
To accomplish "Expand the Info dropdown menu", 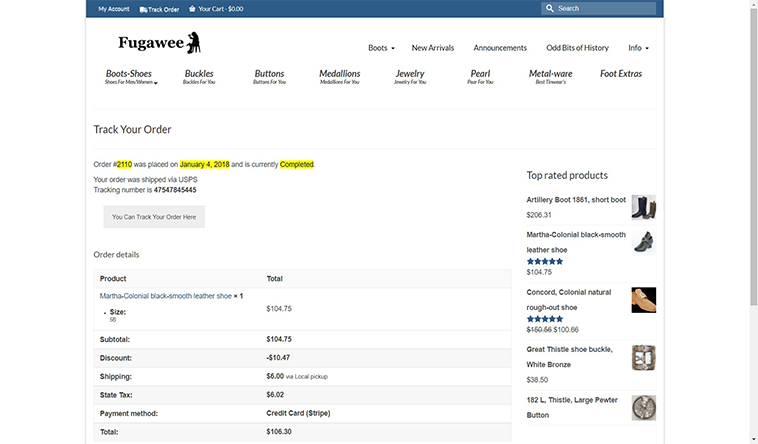I will pos(638,48).
